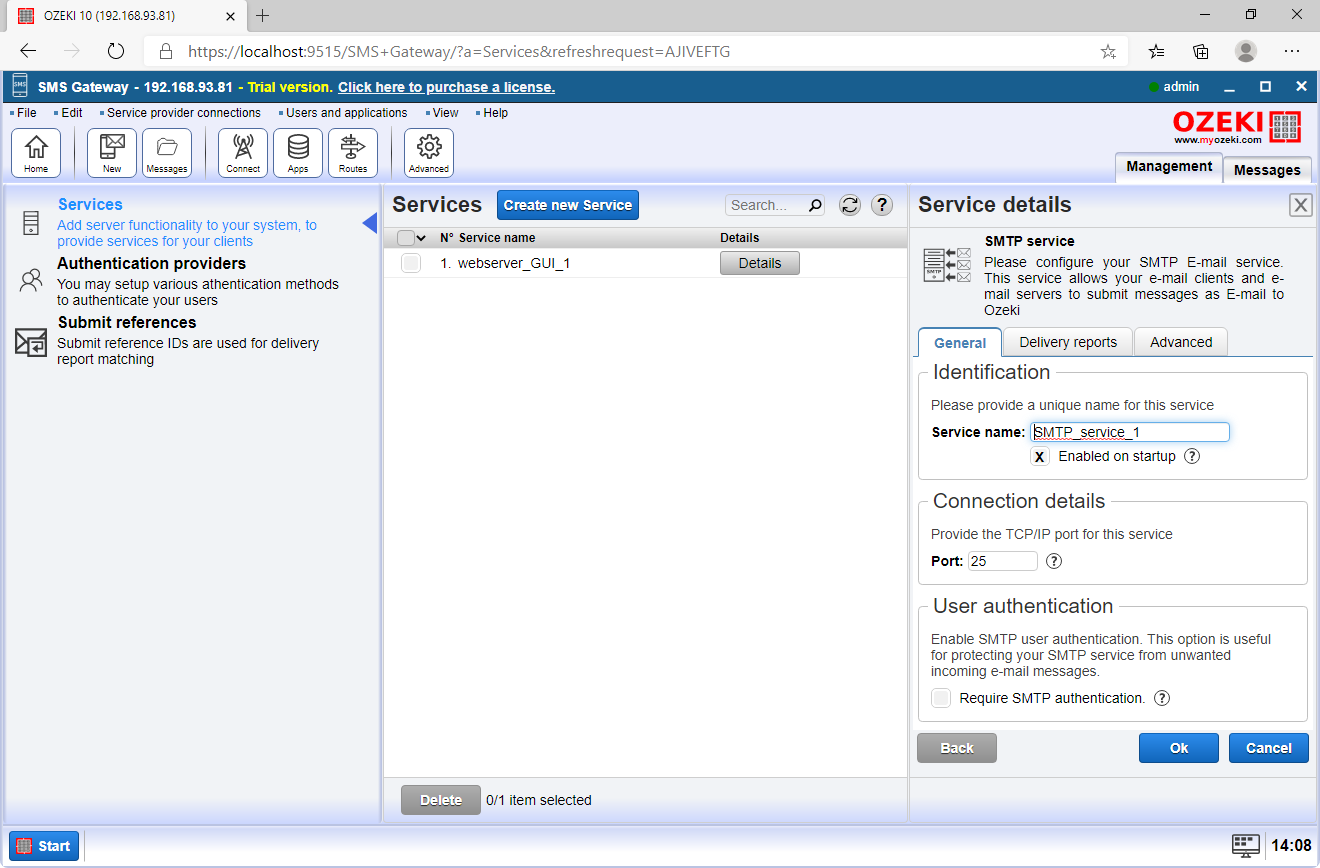The height and width of the screenshot is (868, 1320).
Task: Select the Connect antenna icon
Action: coord(242,152)
